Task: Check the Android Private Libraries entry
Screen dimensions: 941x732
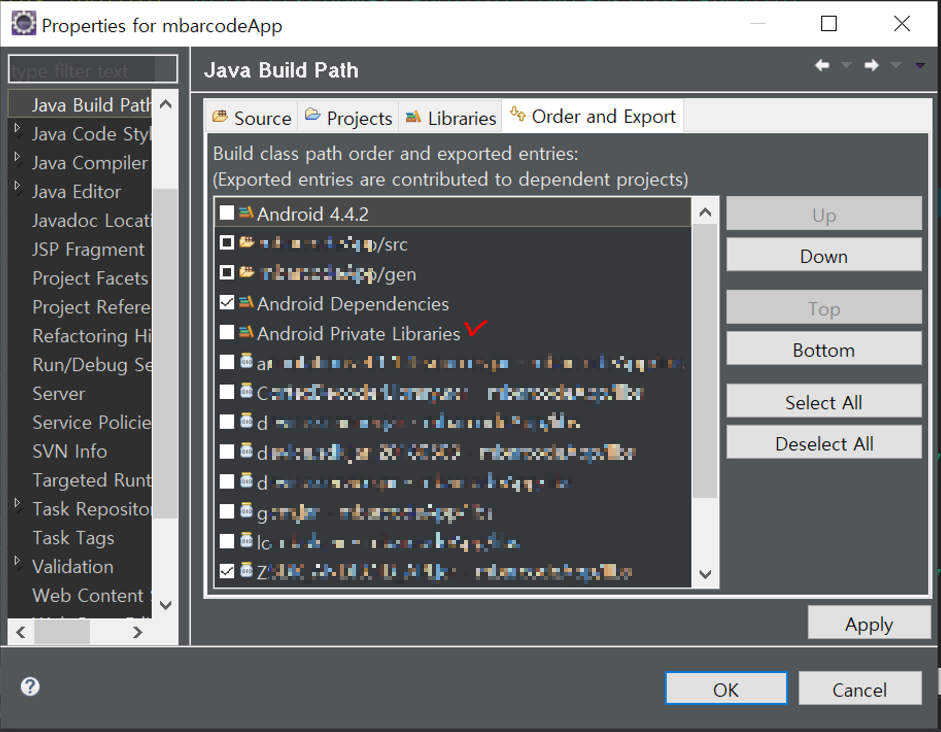Action: tap(226, 332)
